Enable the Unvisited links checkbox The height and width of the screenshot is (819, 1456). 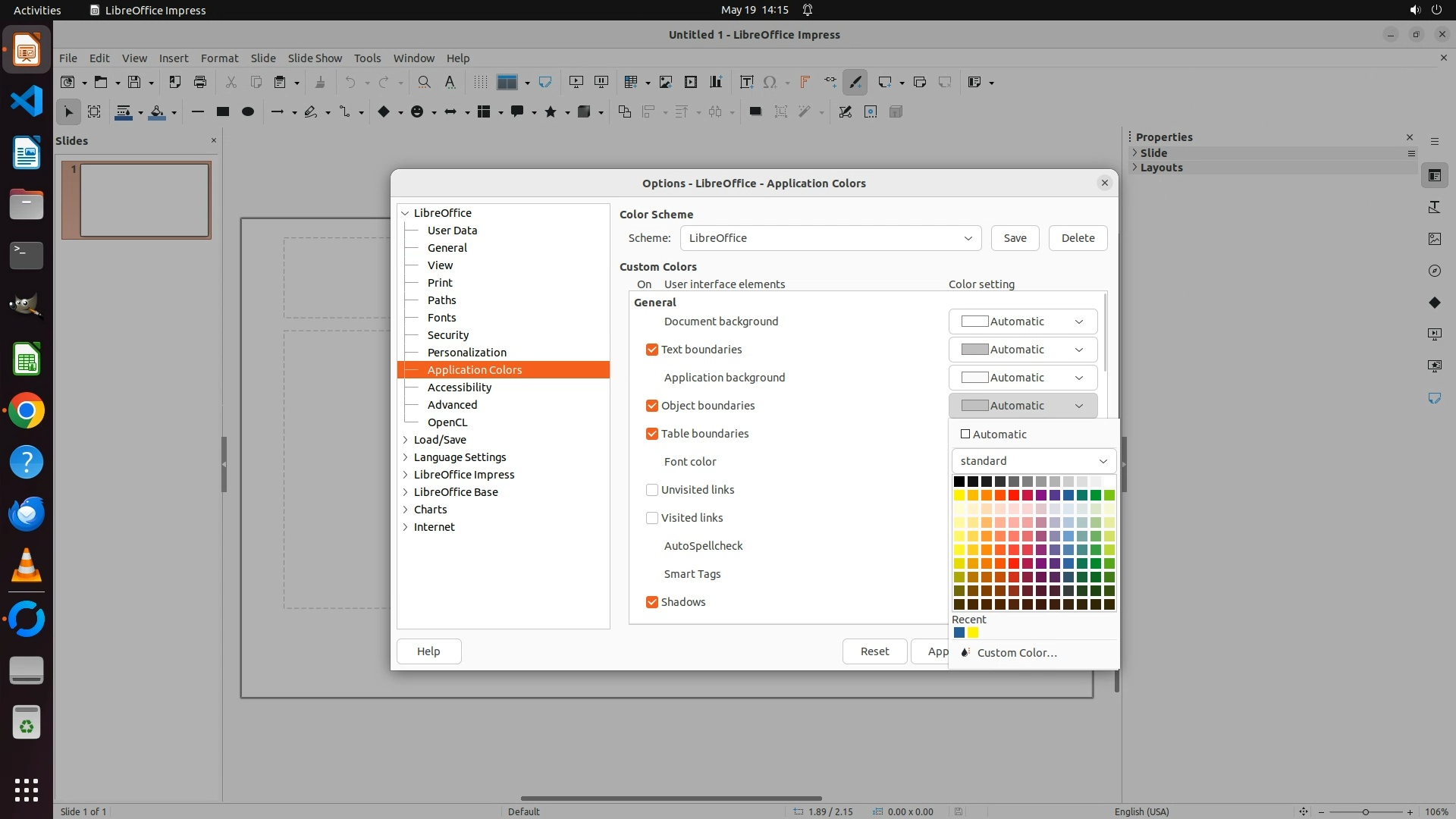pos(651,490)
